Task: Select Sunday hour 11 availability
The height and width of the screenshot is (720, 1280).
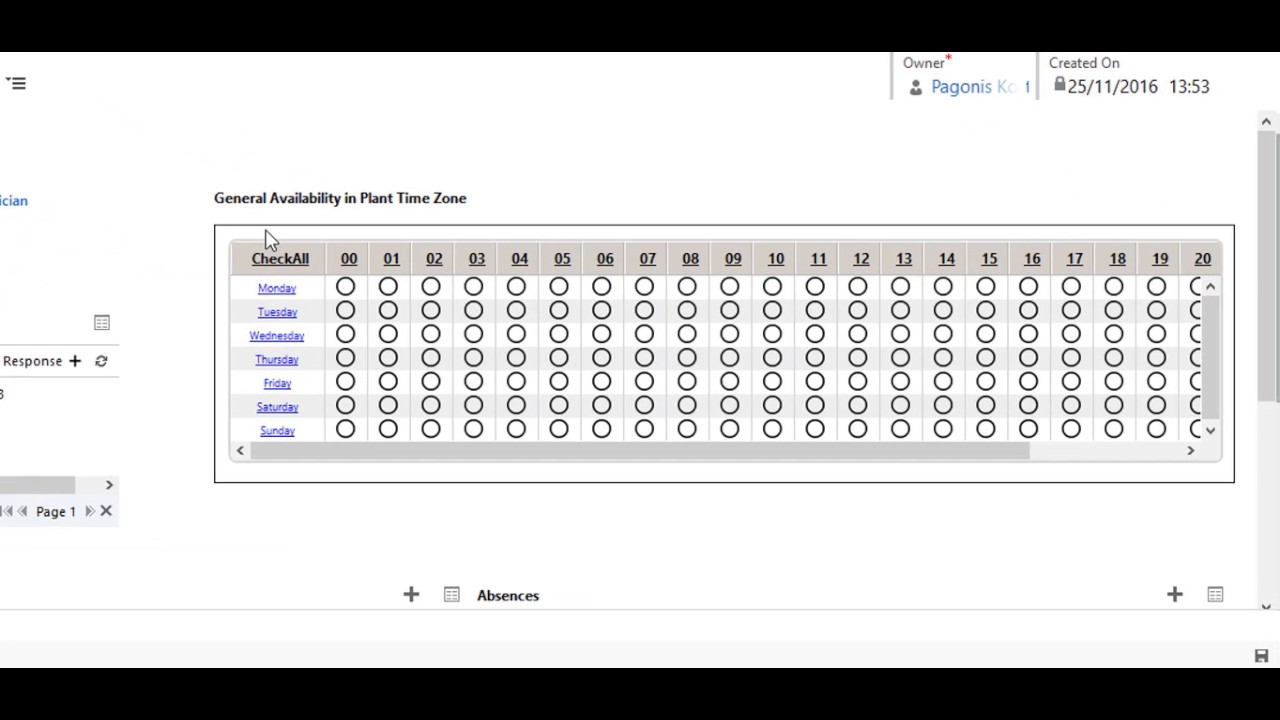Action: pos(815,429)
